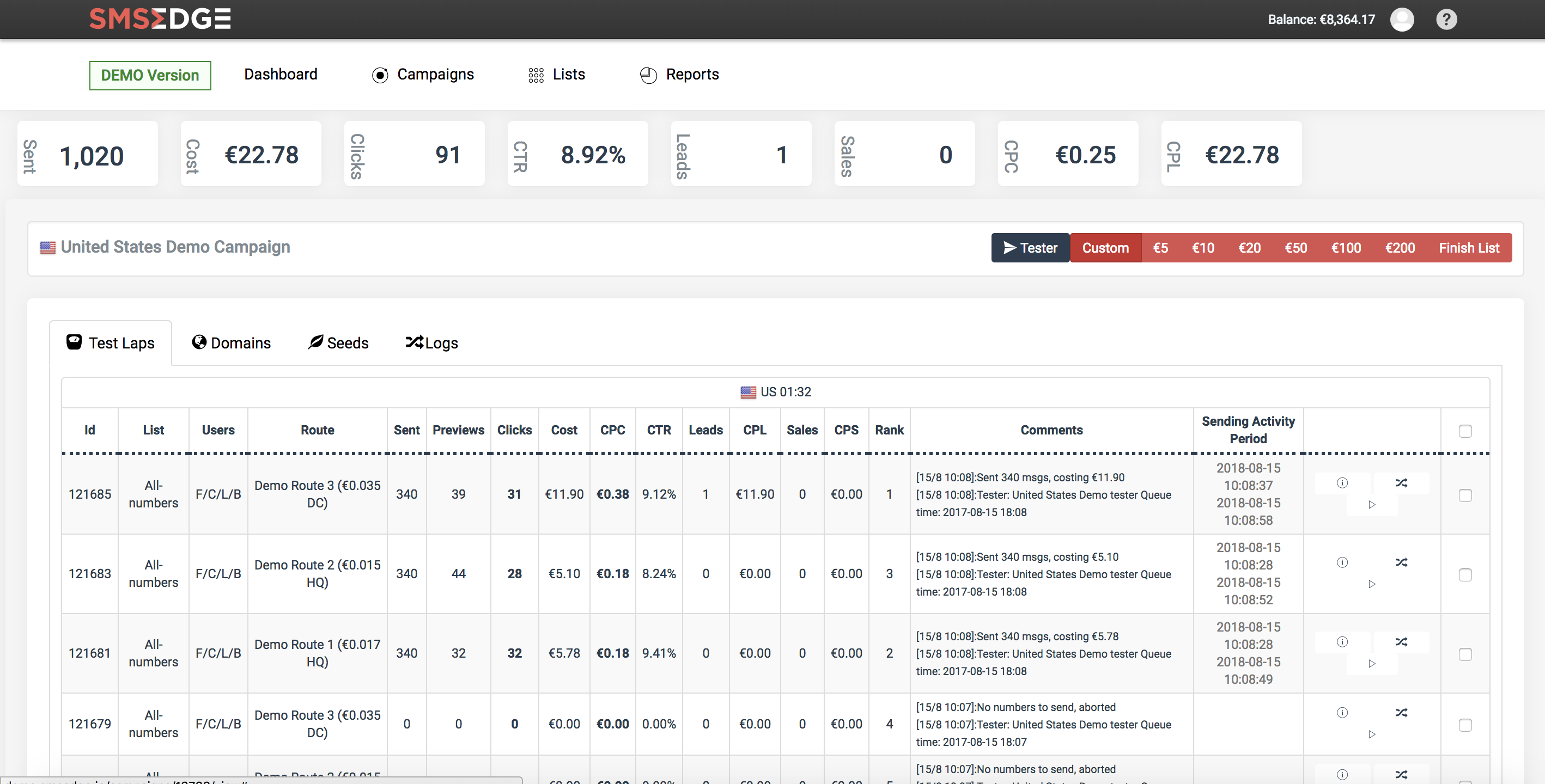
Task: Click shuffle icon for test lap 121683
Action: click(x=1401, y=562)
